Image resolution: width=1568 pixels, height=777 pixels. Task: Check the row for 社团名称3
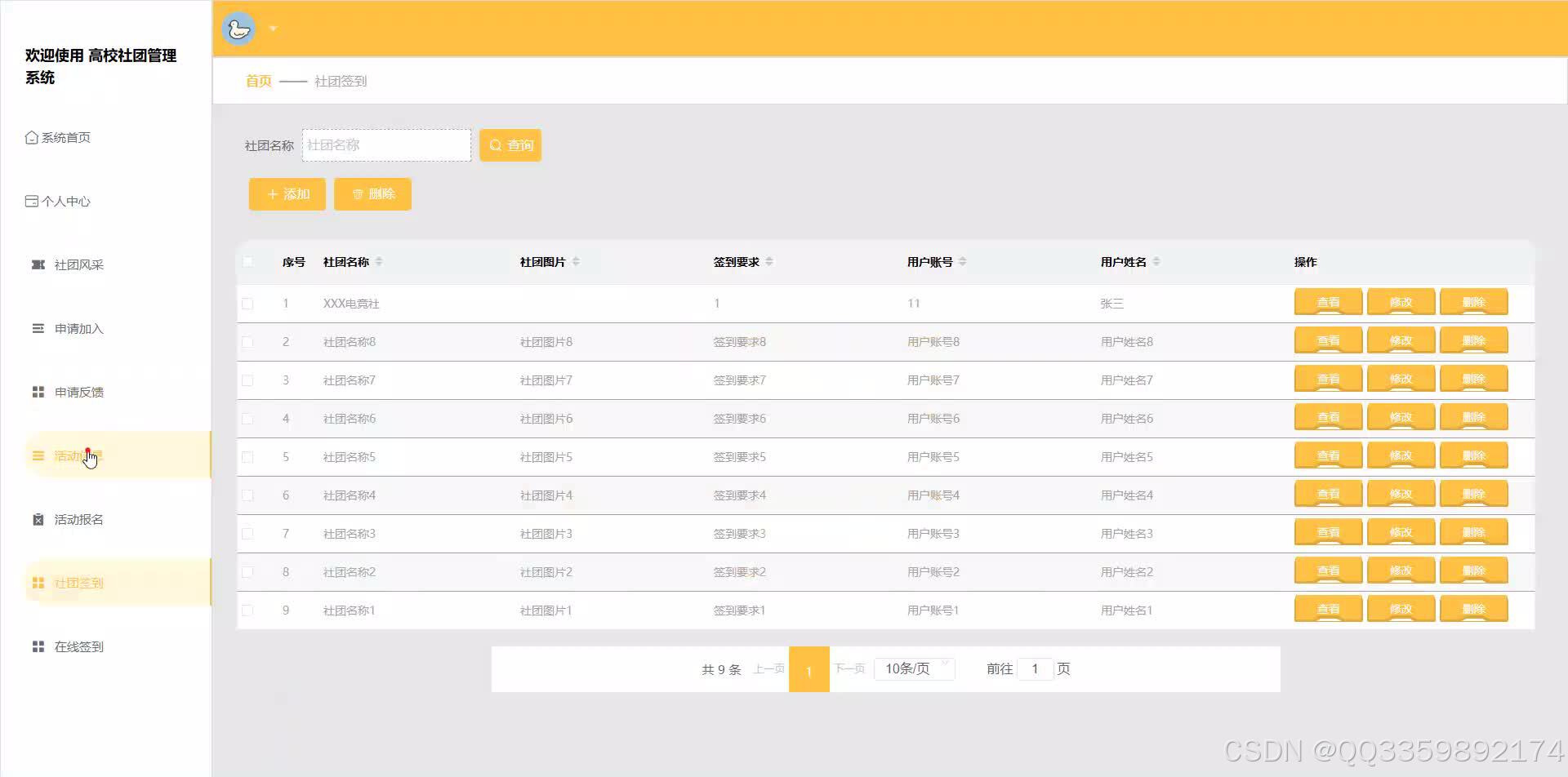click(247, 534)
